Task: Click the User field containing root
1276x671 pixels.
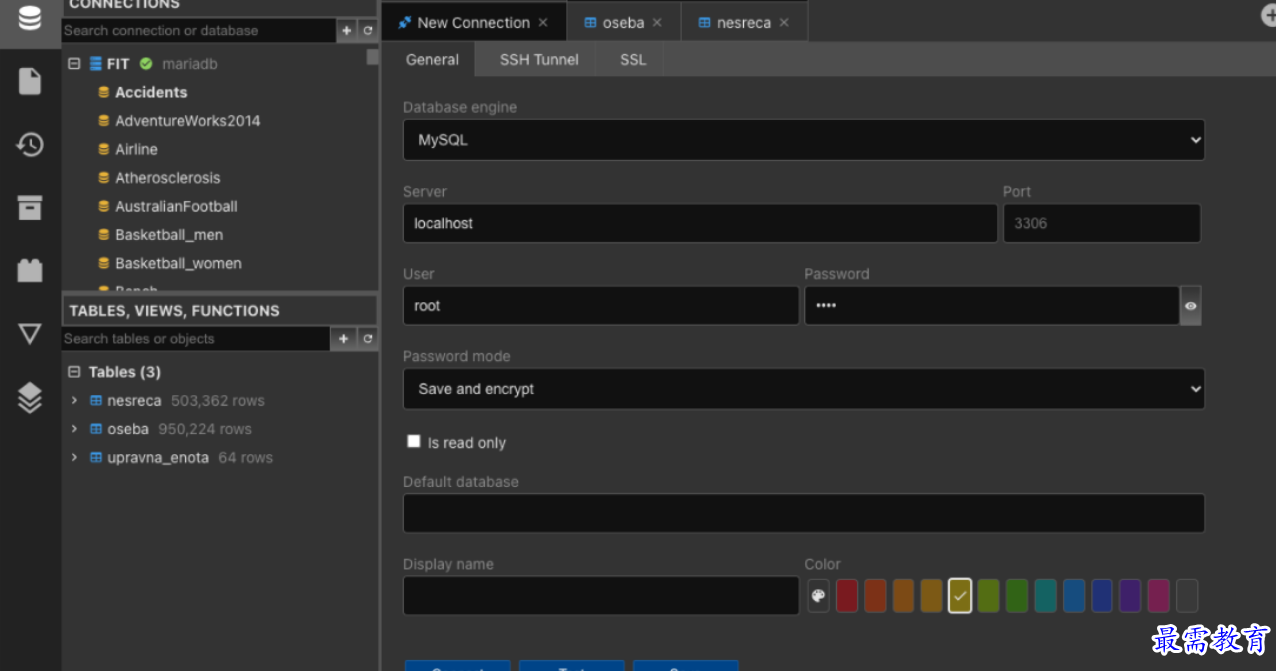Action: tap(601, 306)
